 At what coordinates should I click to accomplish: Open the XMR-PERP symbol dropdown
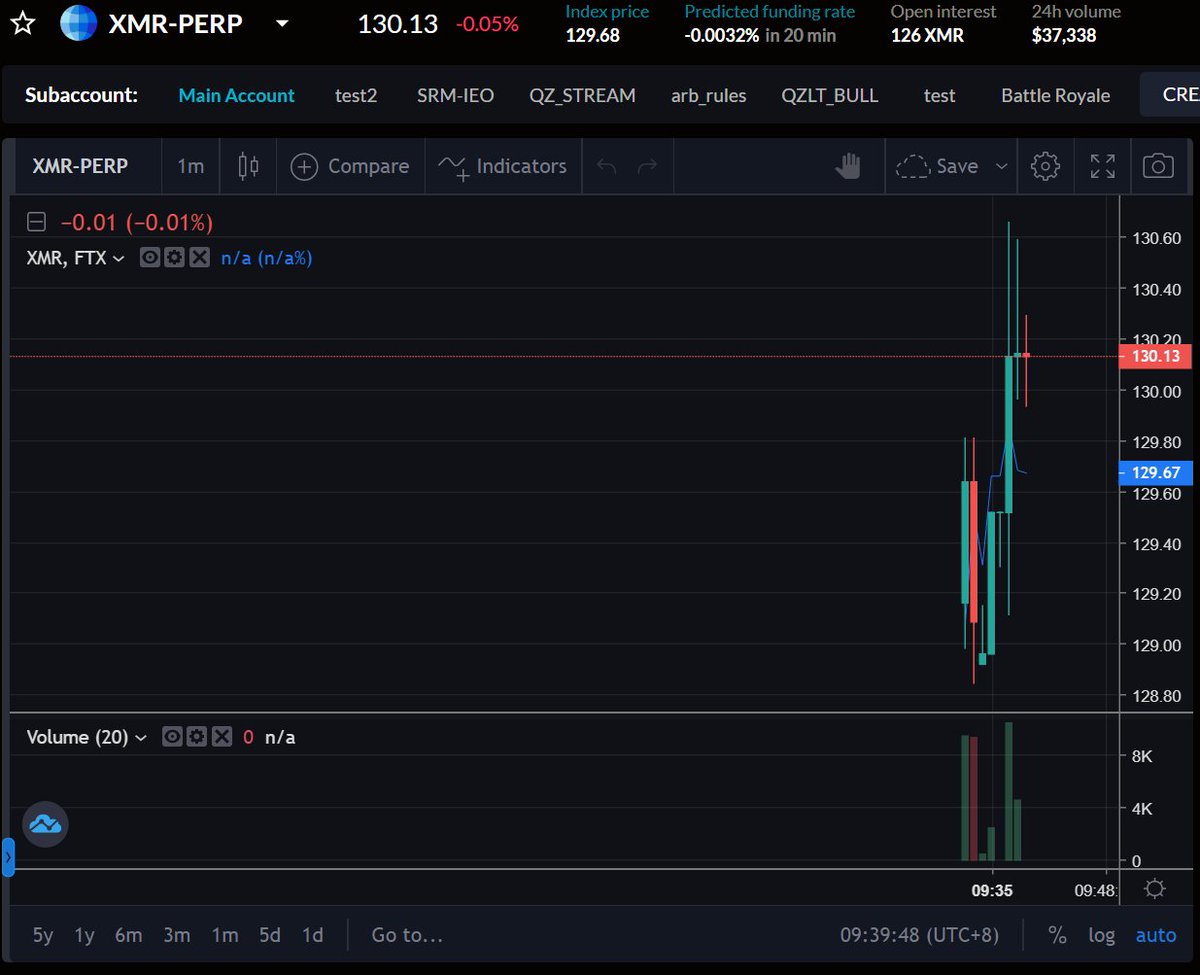tap(281, 22)
